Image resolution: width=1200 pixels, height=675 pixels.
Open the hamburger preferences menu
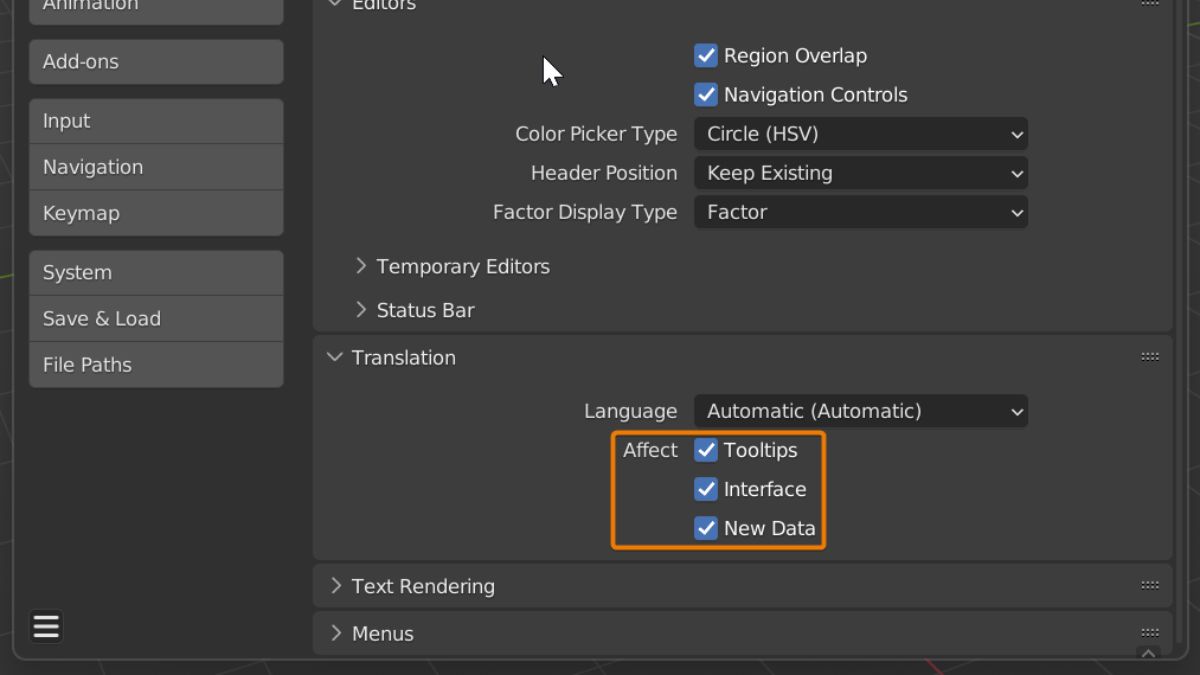[x=46, y=627]
